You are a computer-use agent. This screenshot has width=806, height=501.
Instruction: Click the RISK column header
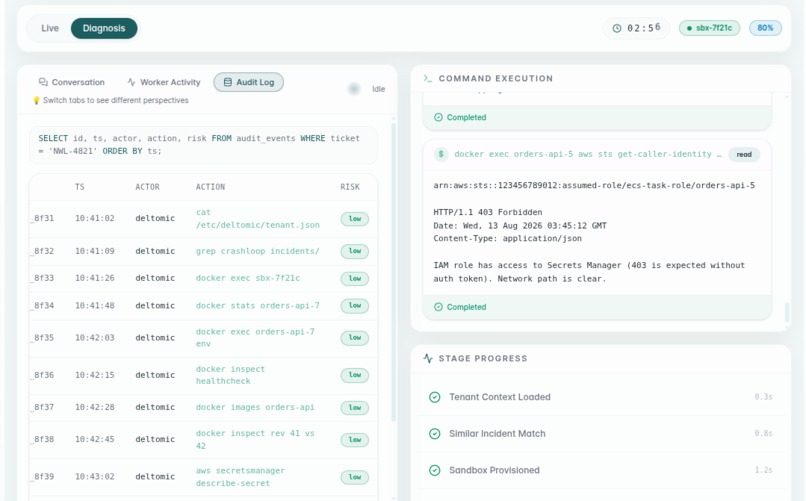tap(350, 187)
